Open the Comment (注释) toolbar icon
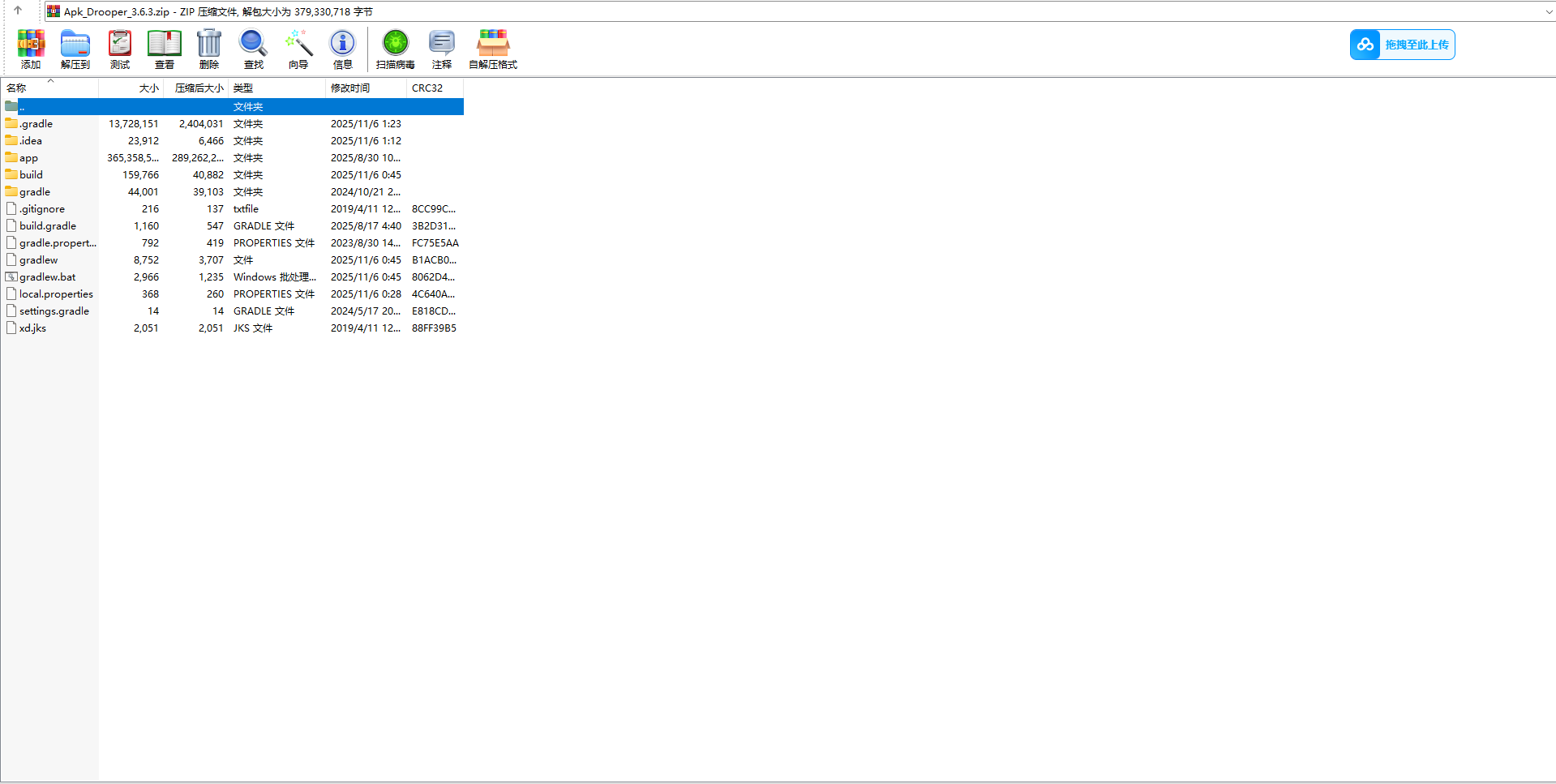The width and height of the screenshot is (1556, 784). click(x=442, y=49)
